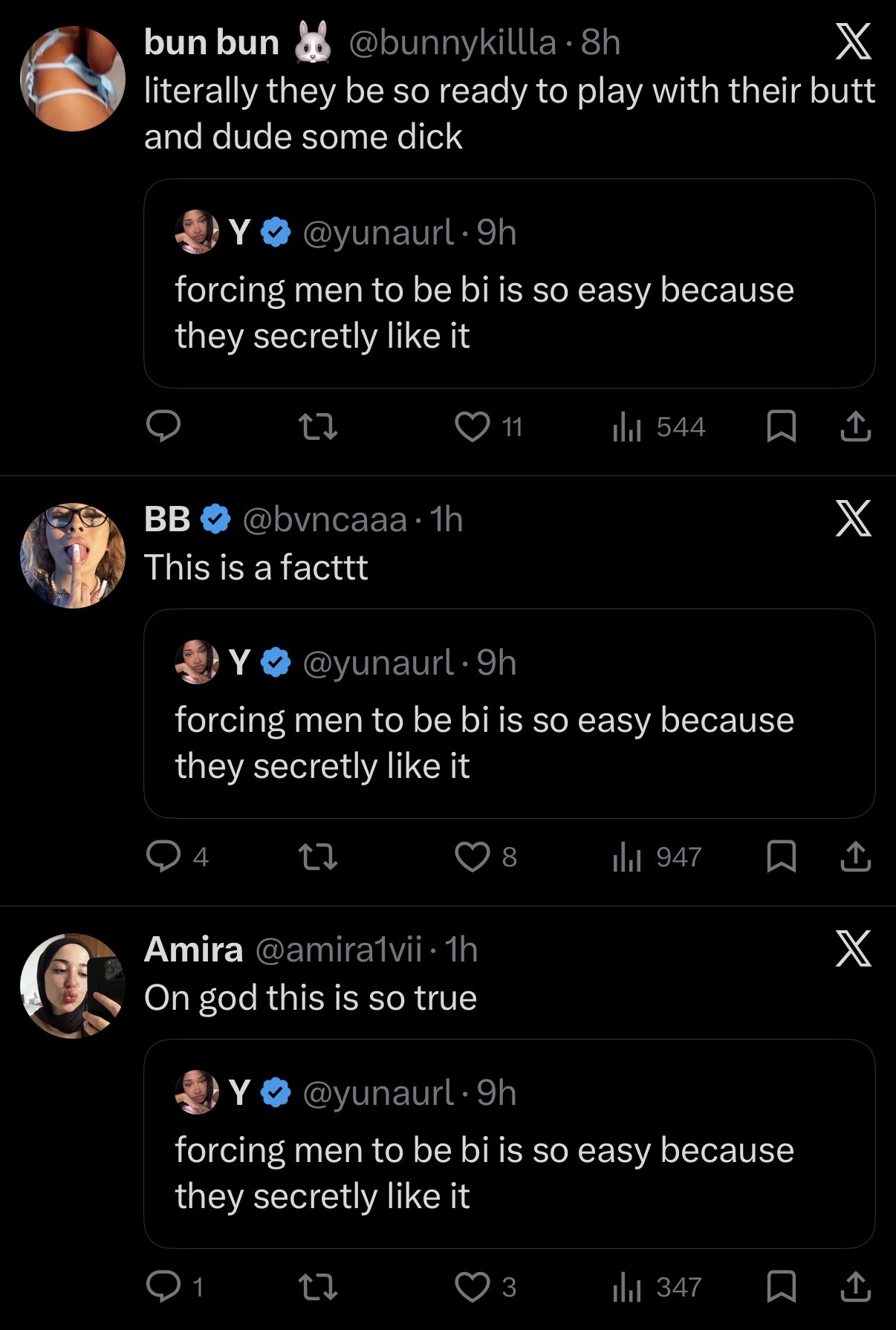
Task: Like the post by @bvncaaa
Action: pos(473,856)
